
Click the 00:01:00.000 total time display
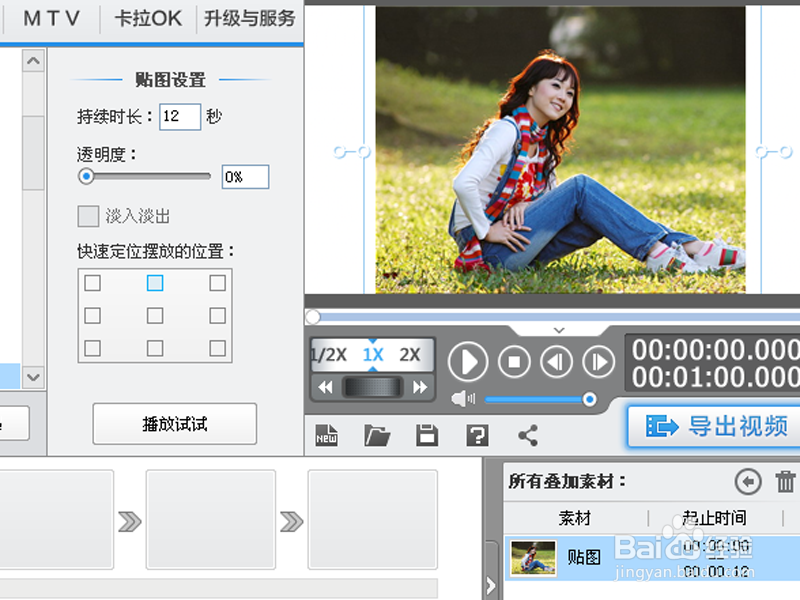716,377
